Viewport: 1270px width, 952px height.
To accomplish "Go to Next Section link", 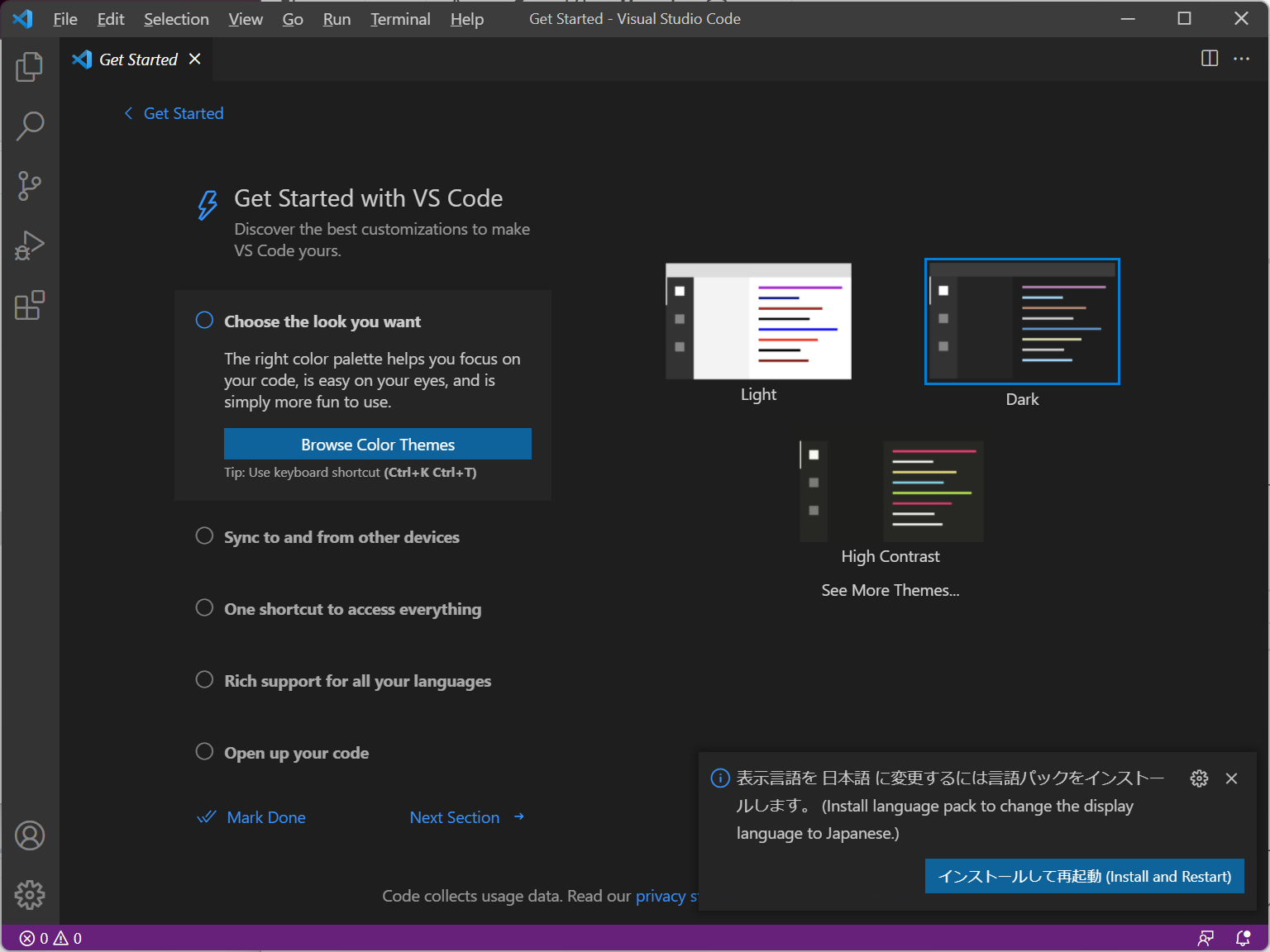I will pyautogui.click(x=455, y=817).
